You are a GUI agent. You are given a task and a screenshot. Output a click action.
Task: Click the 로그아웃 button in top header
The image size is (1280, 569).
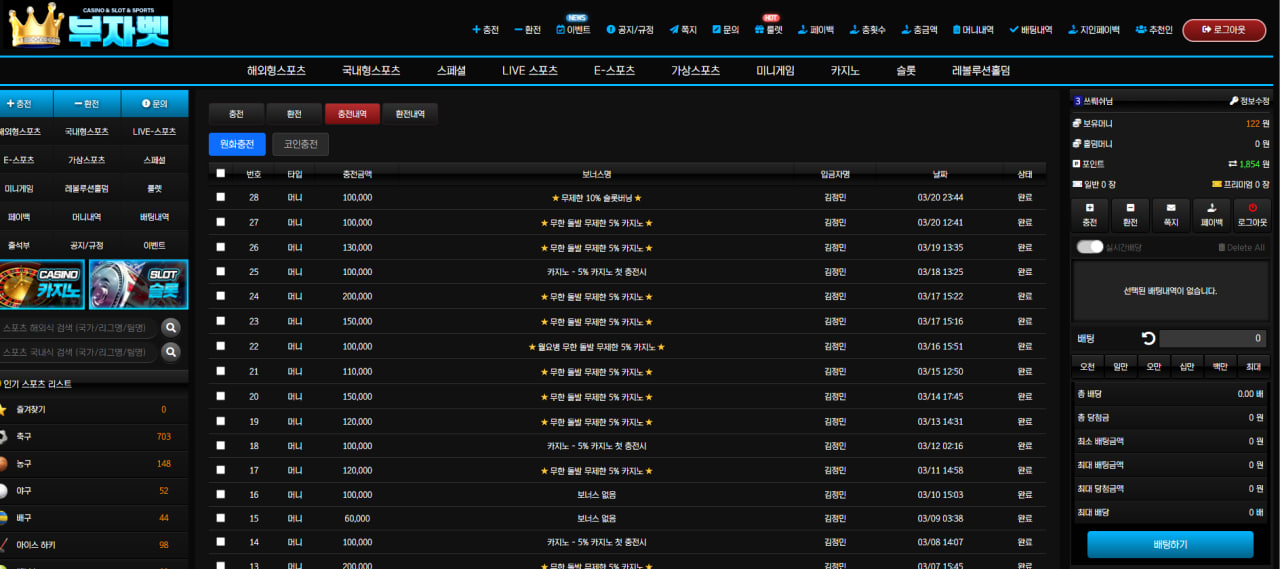1224,30
